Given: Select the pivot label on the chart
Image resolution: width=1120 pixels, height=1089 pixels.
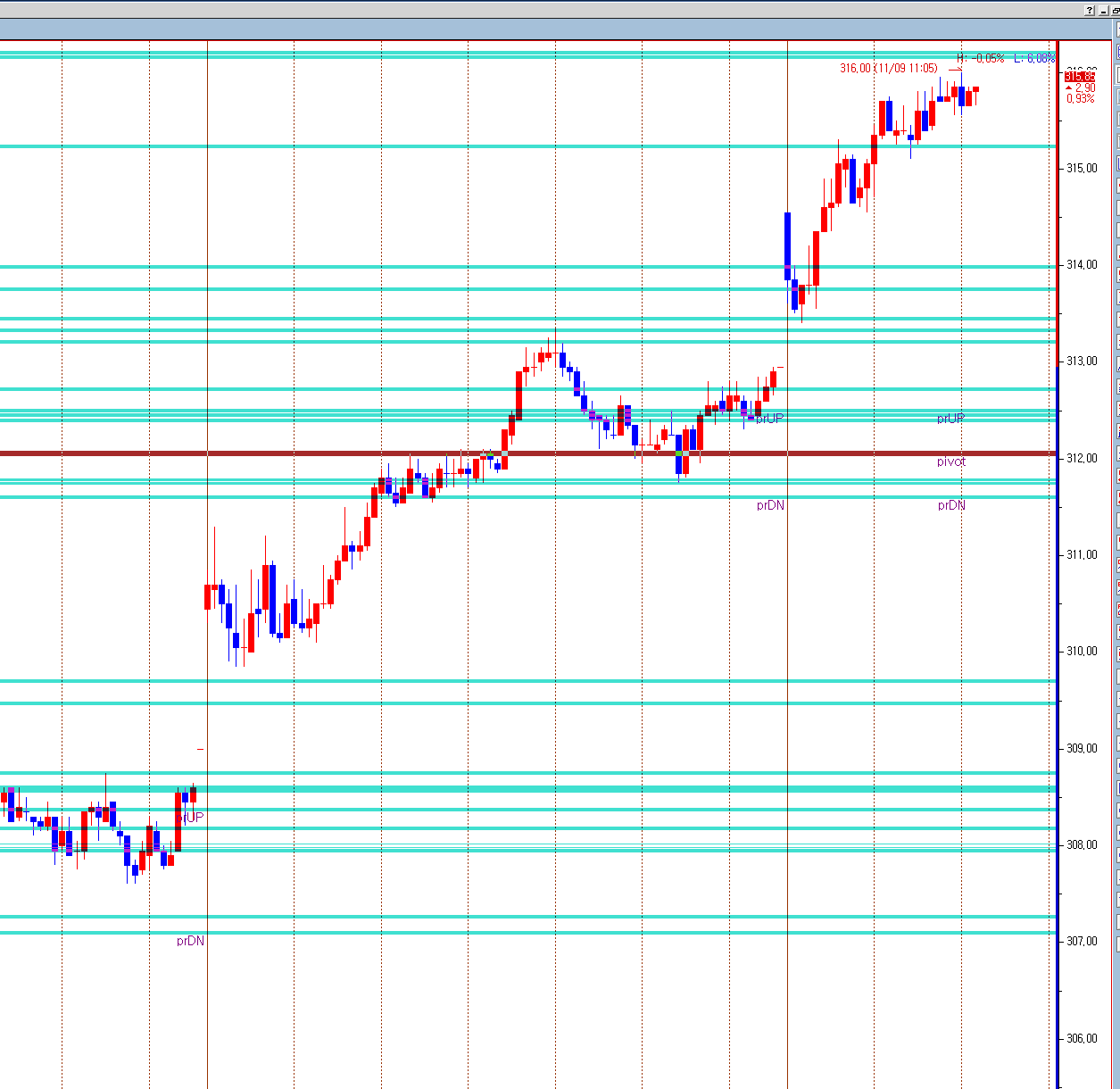Looking at the screenshot, I should (x=951, y=461).
